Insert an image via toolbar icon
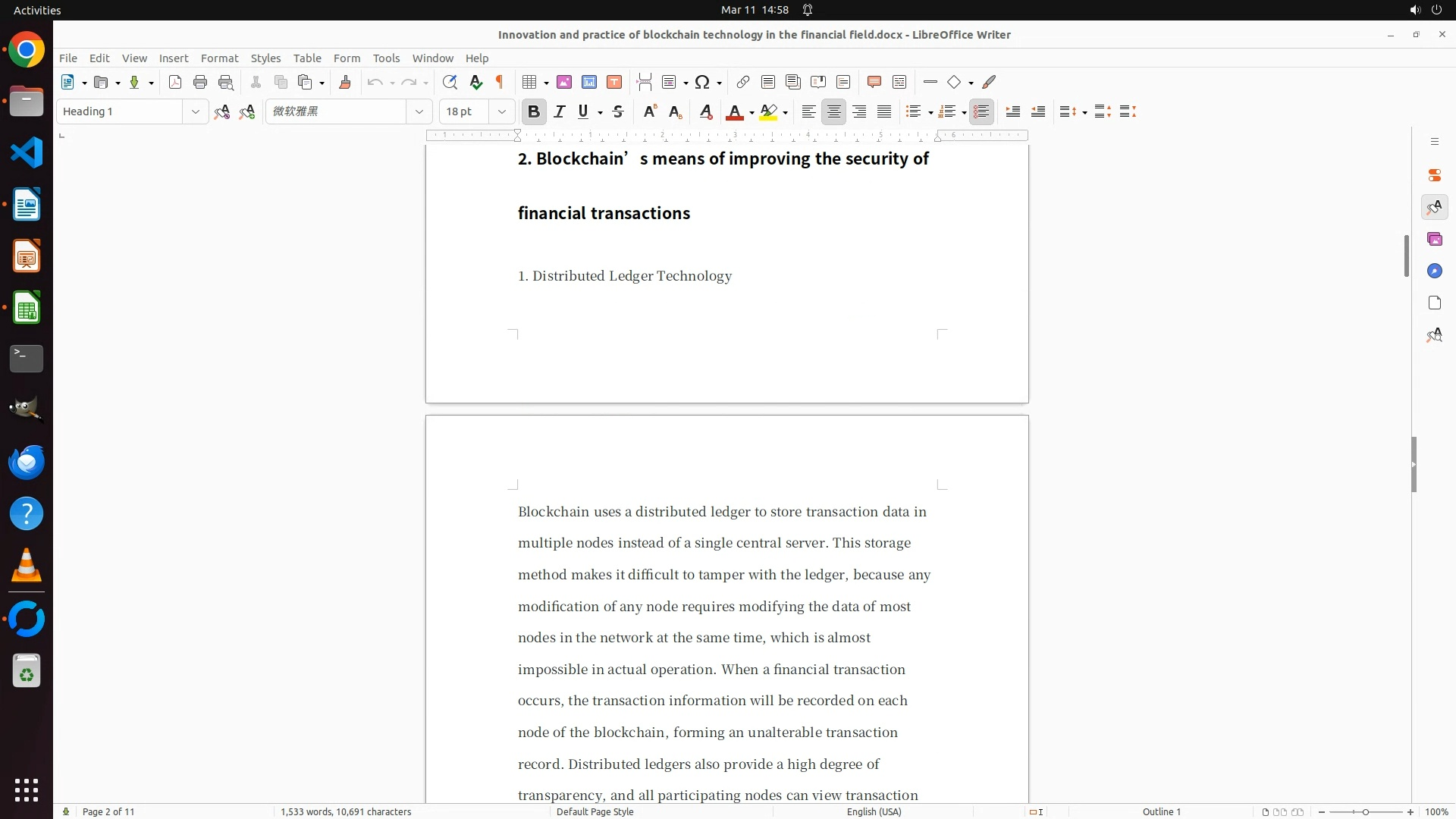Viewport: 1456px width, 819px height. (564, 82)
